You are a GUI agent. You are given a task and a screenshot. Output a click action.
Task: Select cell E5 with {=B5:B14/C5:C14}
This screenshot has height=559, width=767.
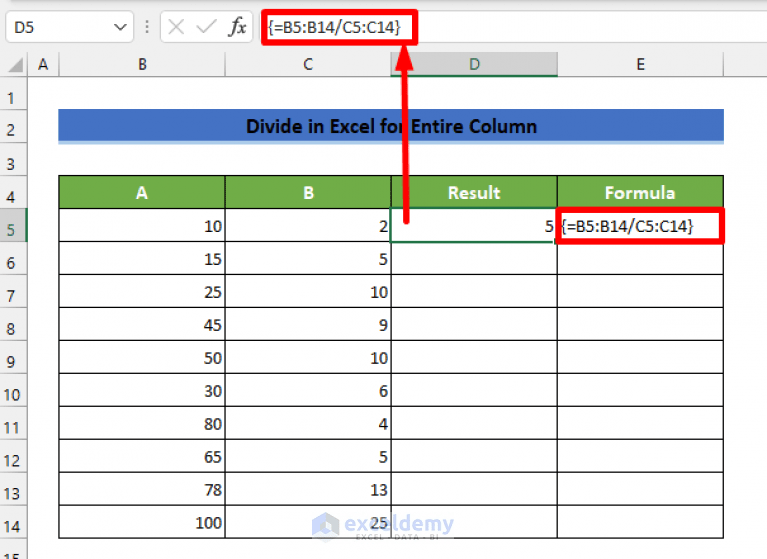640,225
